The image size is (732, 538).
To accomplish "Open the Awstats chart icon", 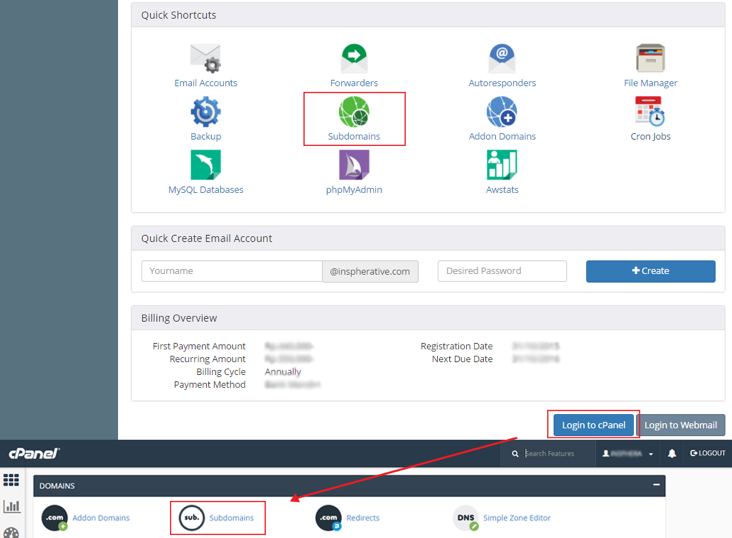I will click(x=502, y=165).
